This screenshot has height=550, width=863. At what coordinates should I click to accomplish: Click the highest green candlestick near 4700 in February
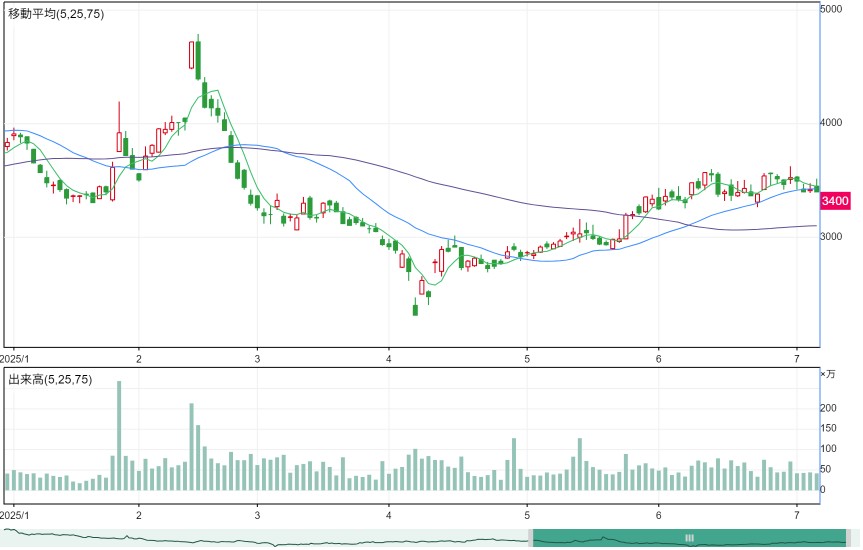pyautogui.click(x=198, y=57)
